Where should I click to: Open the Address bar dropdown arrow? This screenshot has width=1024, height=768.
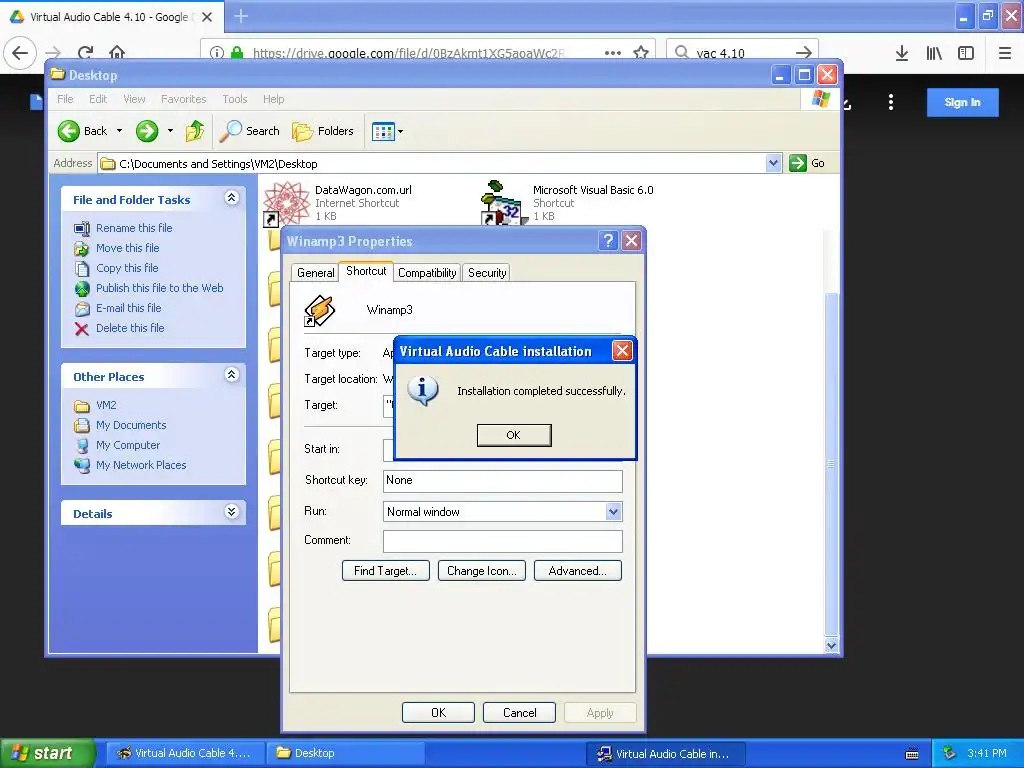[773, 163]
